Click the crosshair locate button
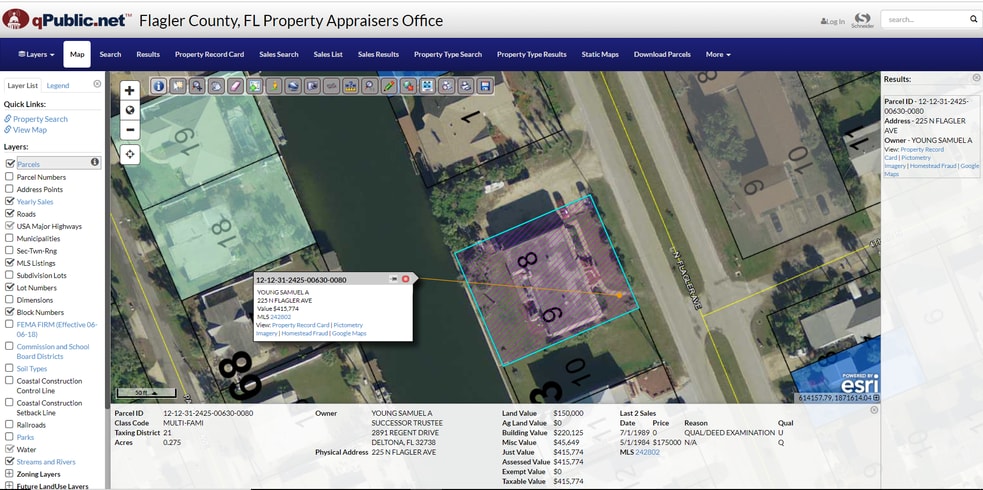The width and height of the screenshot is (983, 490). click(129, 154)
